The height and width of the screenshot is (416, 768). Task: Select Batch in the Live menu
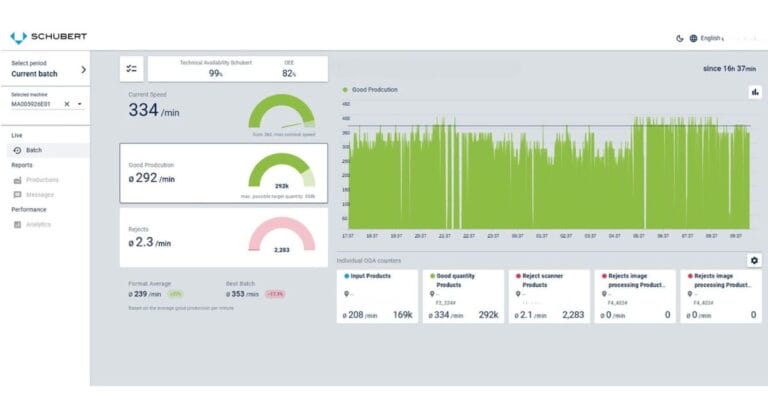(34, 150)
